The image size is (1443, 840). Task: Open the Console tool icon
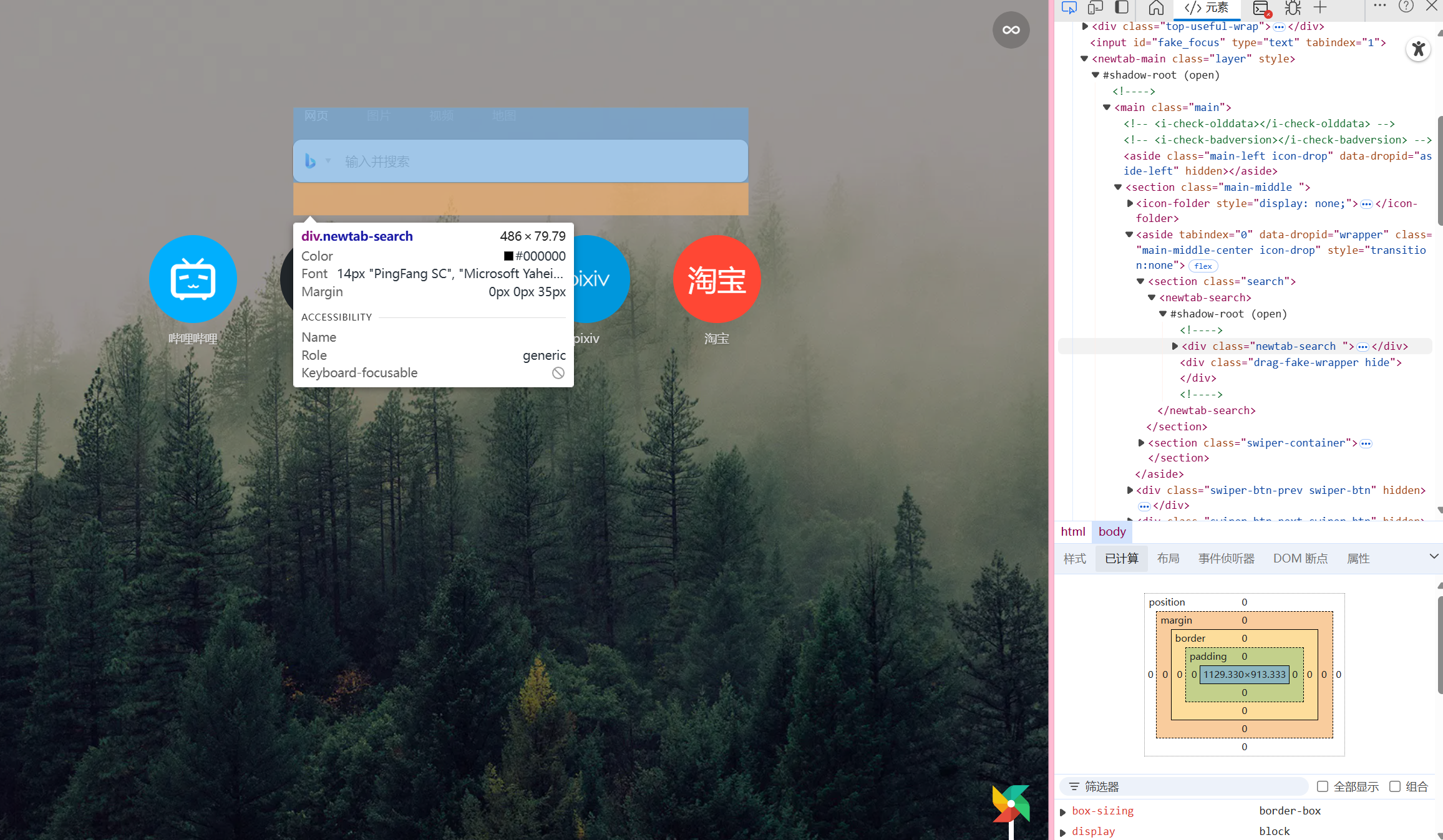pos(1261,8)
